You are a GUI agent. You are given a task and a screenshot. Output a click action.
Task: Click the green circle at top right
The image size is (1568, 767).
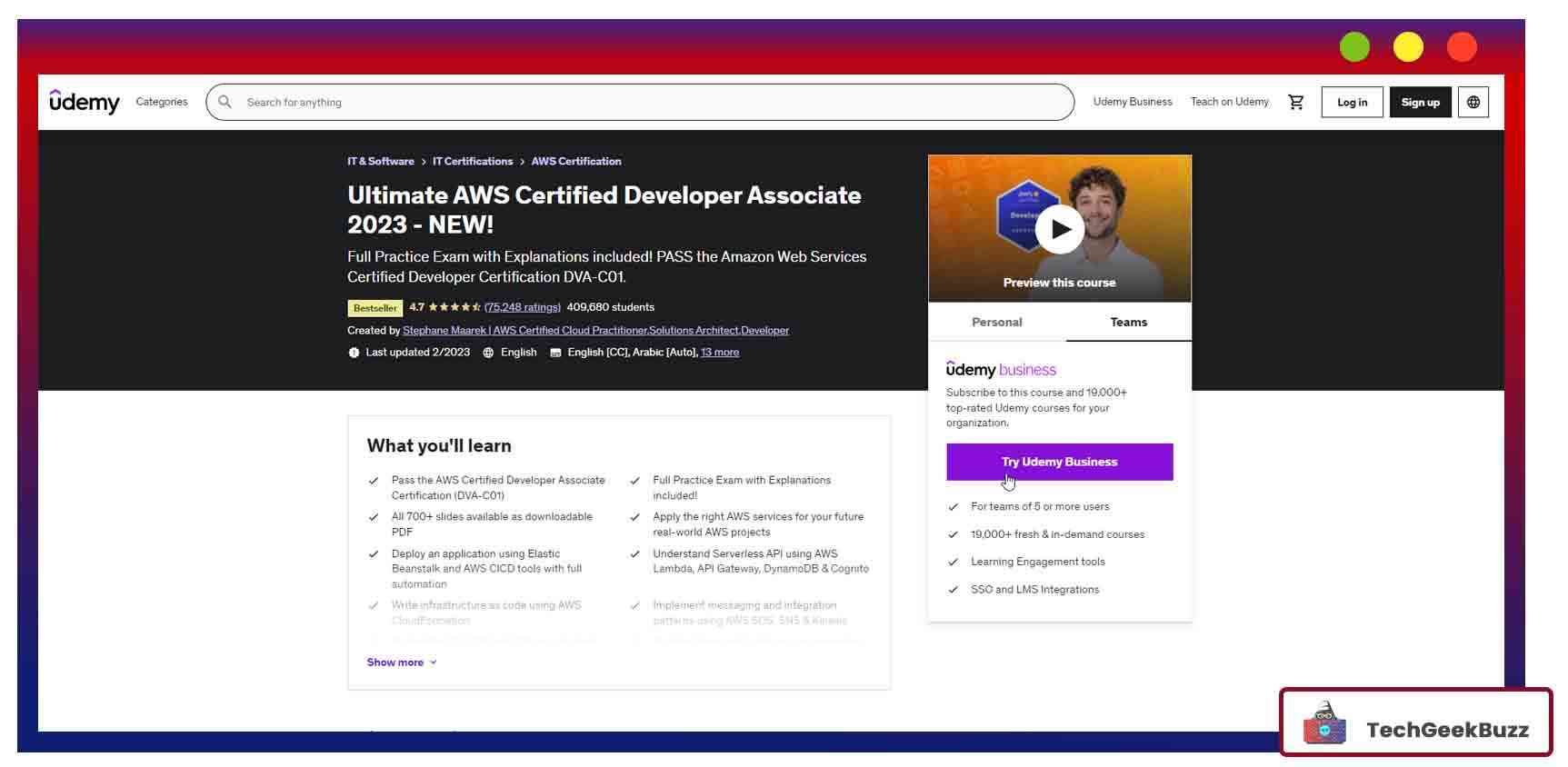tap(1353, 47)
